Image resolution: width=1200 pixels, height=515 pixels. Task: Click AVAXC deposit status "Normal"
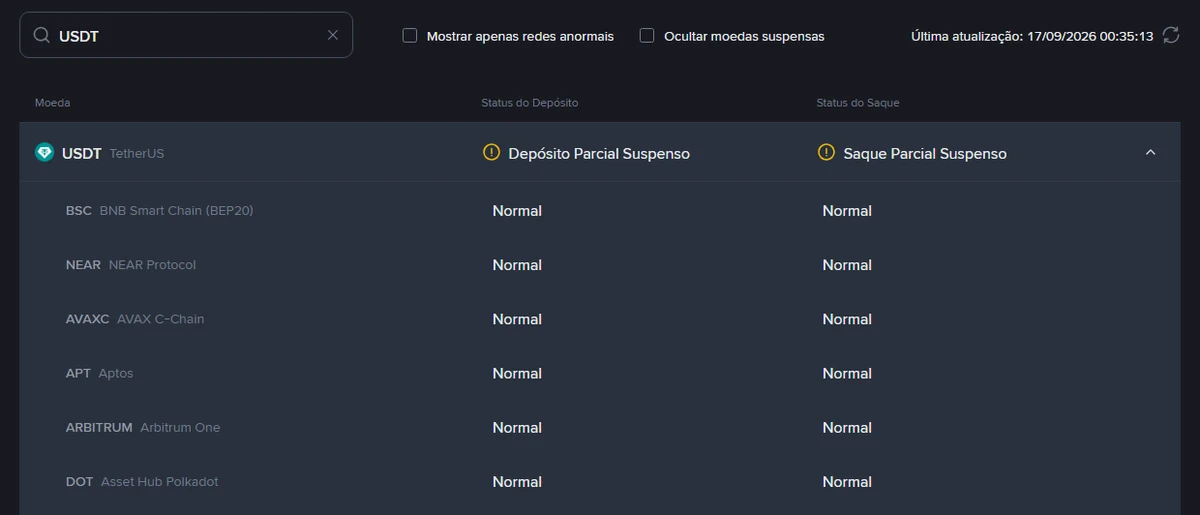[x=517, y=319]
